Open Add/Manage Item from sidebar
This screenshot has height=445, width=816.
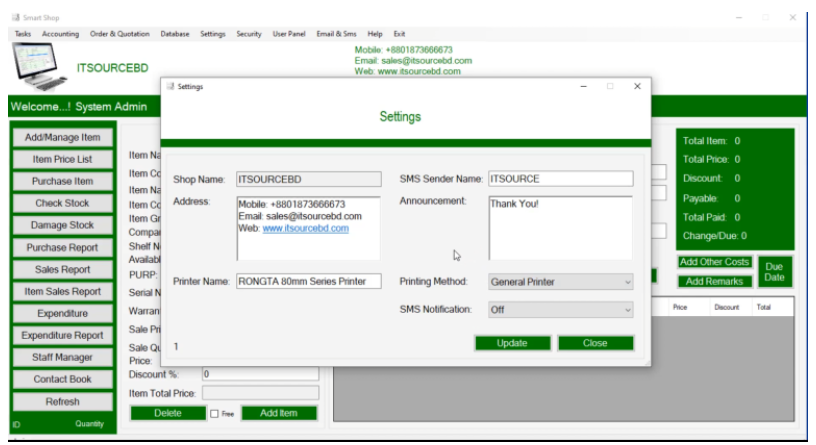63,137
